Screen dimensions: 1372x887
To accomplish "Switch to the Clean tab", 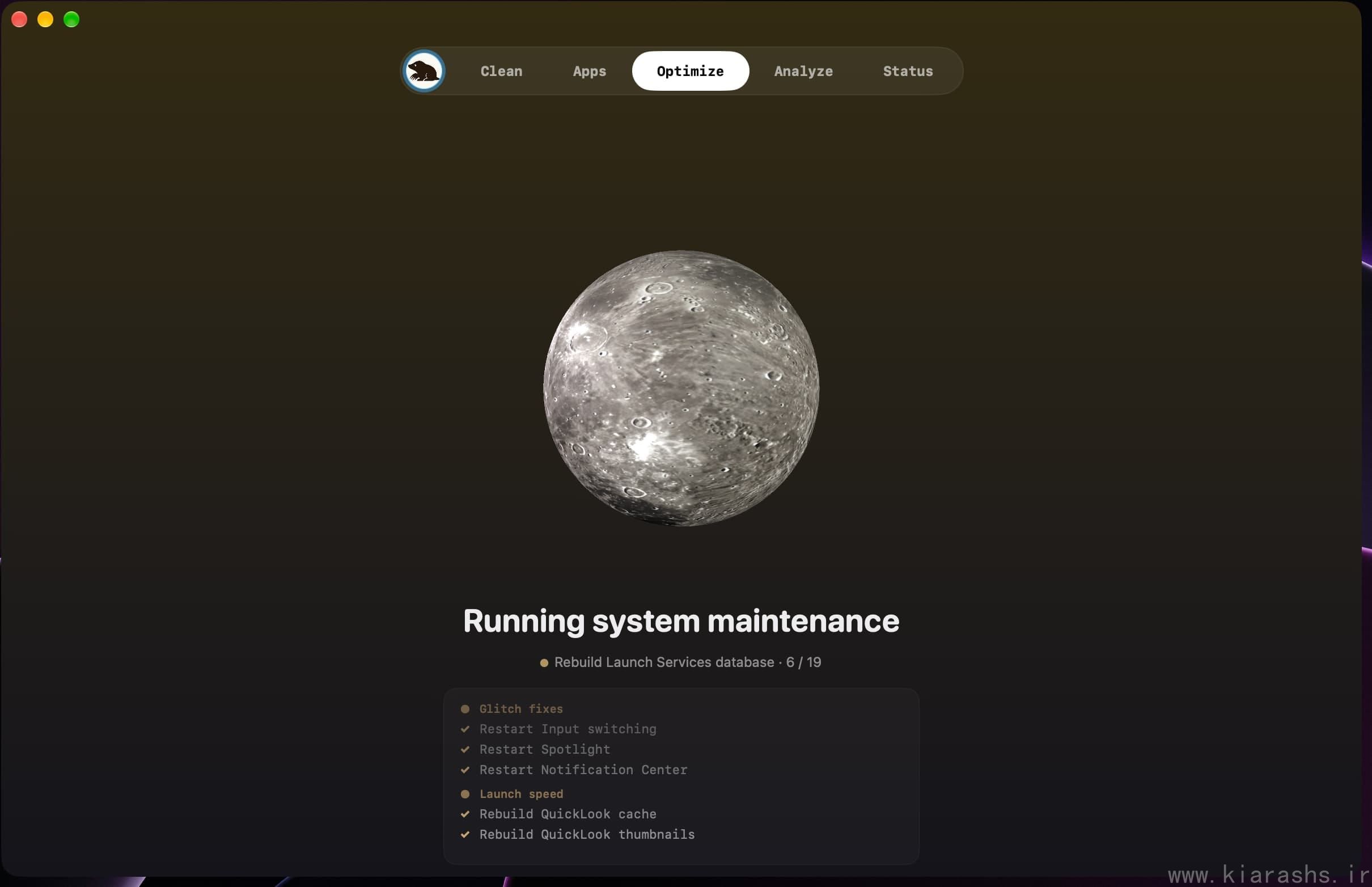I will click(502, 71).
